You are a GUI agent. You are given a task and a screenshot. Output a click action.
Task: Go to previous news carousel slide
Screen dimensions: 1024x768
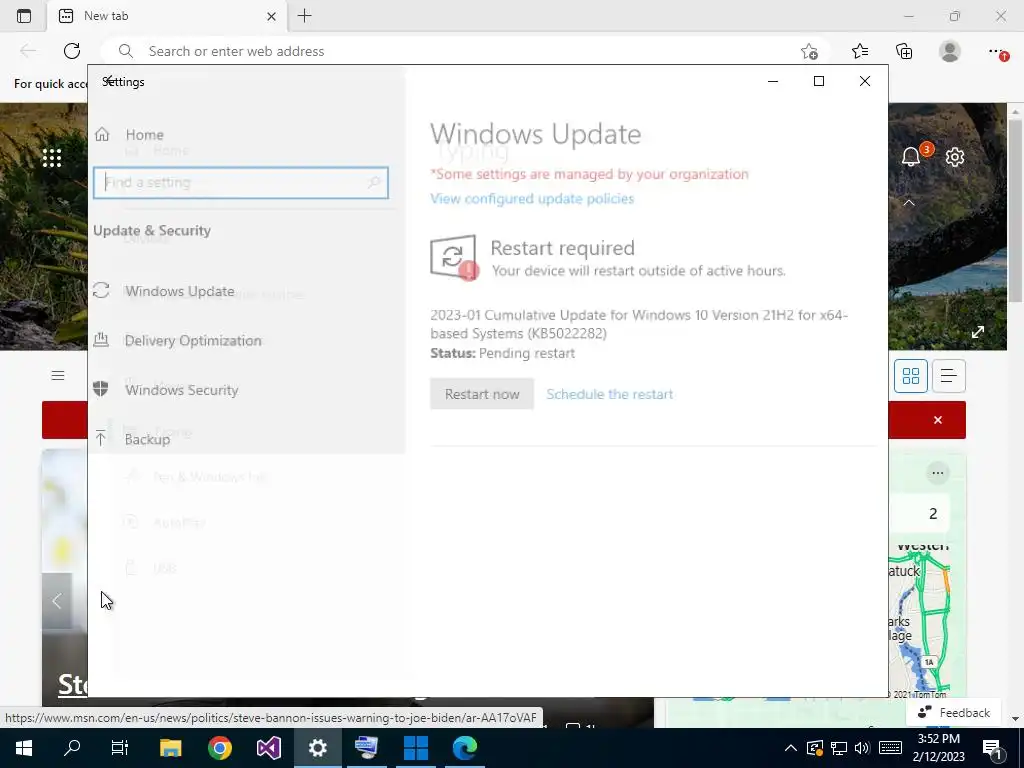pos(57,601)
